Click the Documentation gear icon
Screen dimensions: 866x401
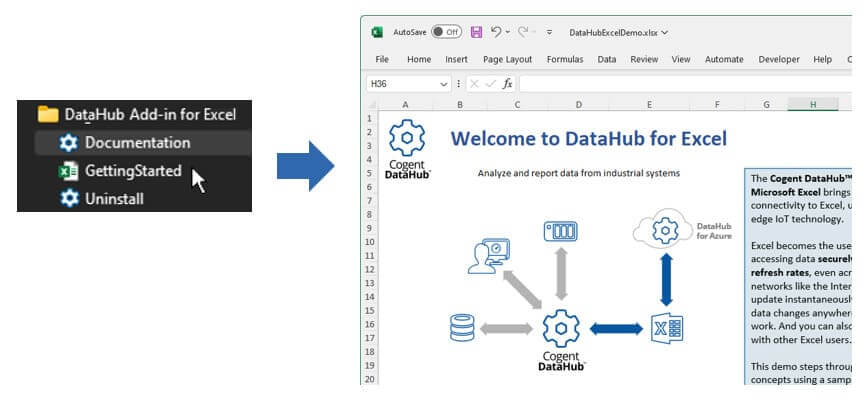68,143
